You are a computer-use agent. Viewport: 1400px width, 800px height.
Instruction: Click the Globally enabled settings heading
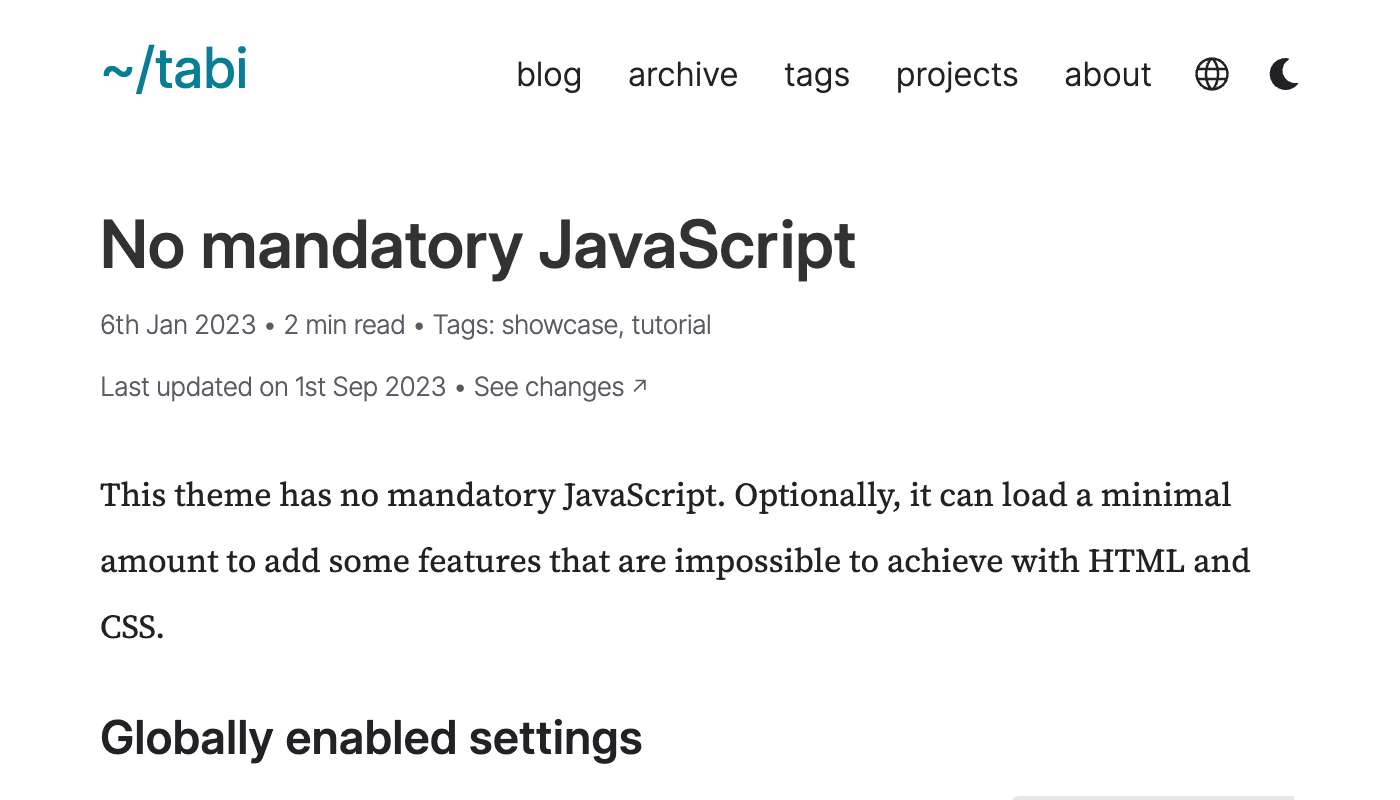pos(371,737)
